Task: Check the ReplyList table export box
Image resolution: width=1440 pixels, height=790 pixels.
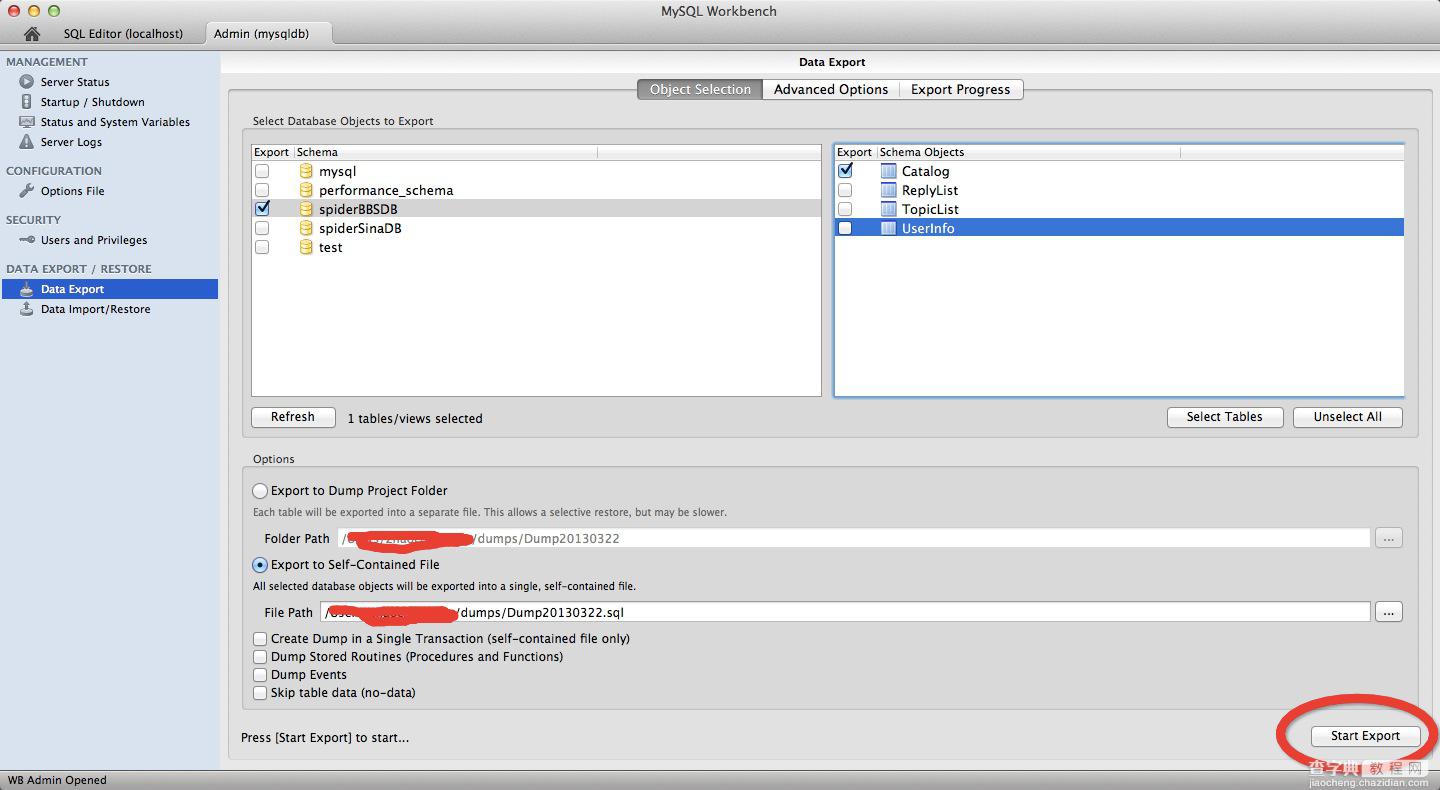Action: (845, 190)
